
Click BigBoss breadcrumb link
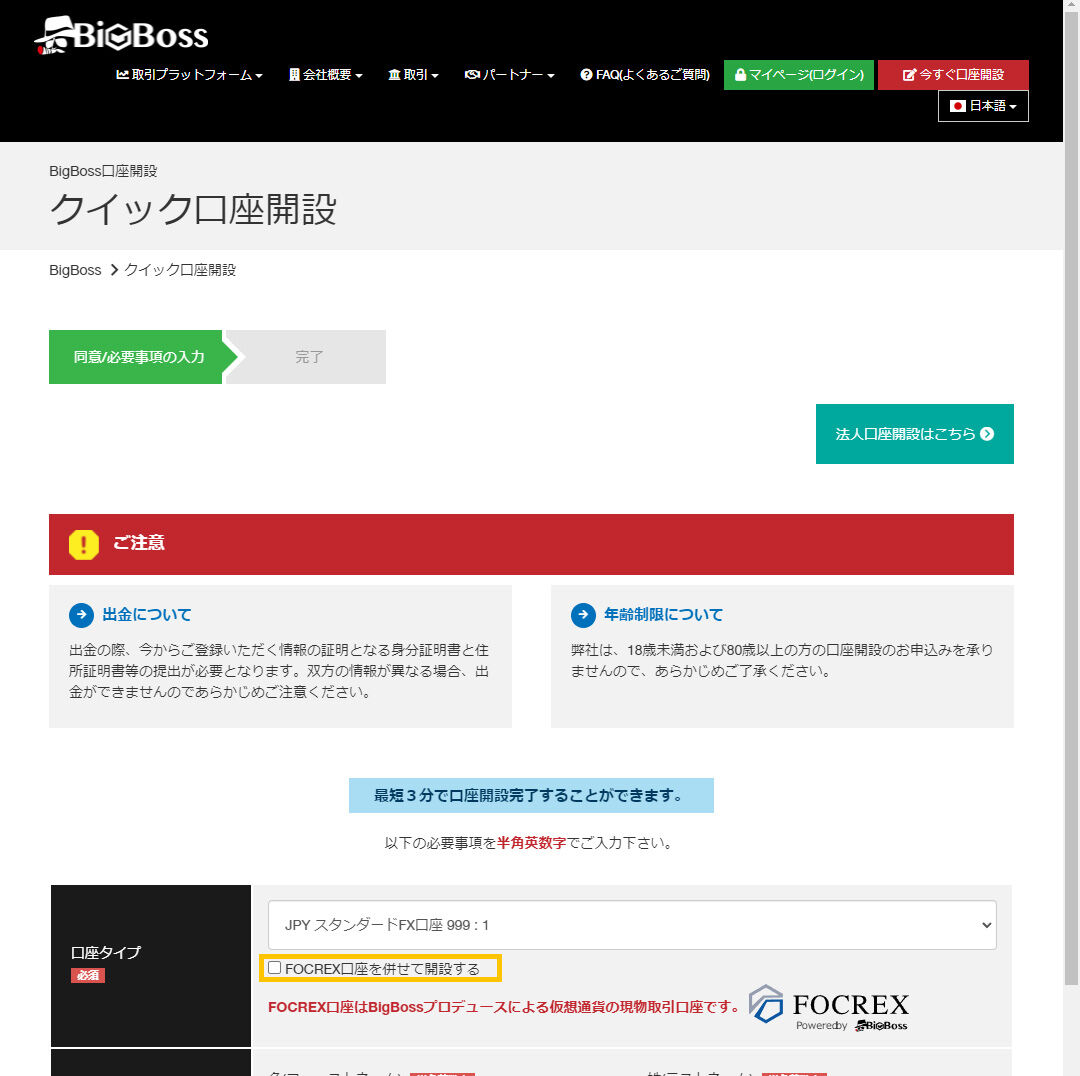click(75, 270)
